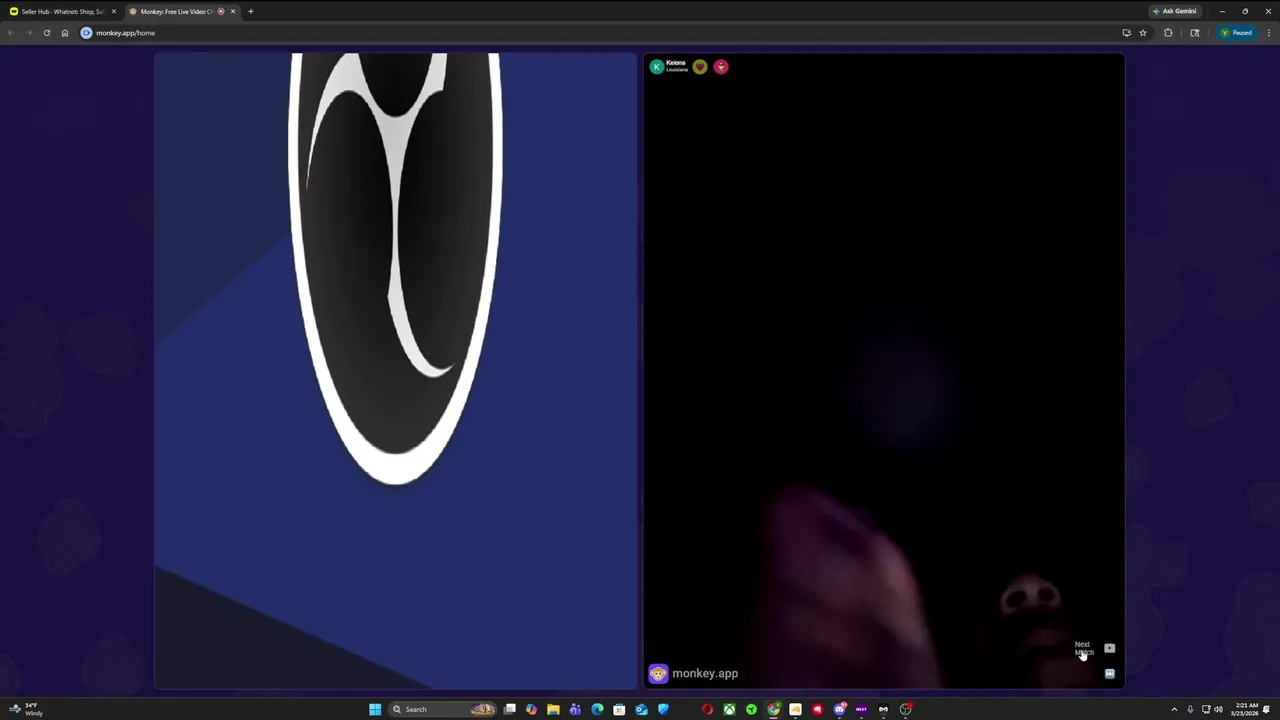The width and height of the screenshot is (1280, 720).
Task: Open the Windows Start menu
Action: 375,709
